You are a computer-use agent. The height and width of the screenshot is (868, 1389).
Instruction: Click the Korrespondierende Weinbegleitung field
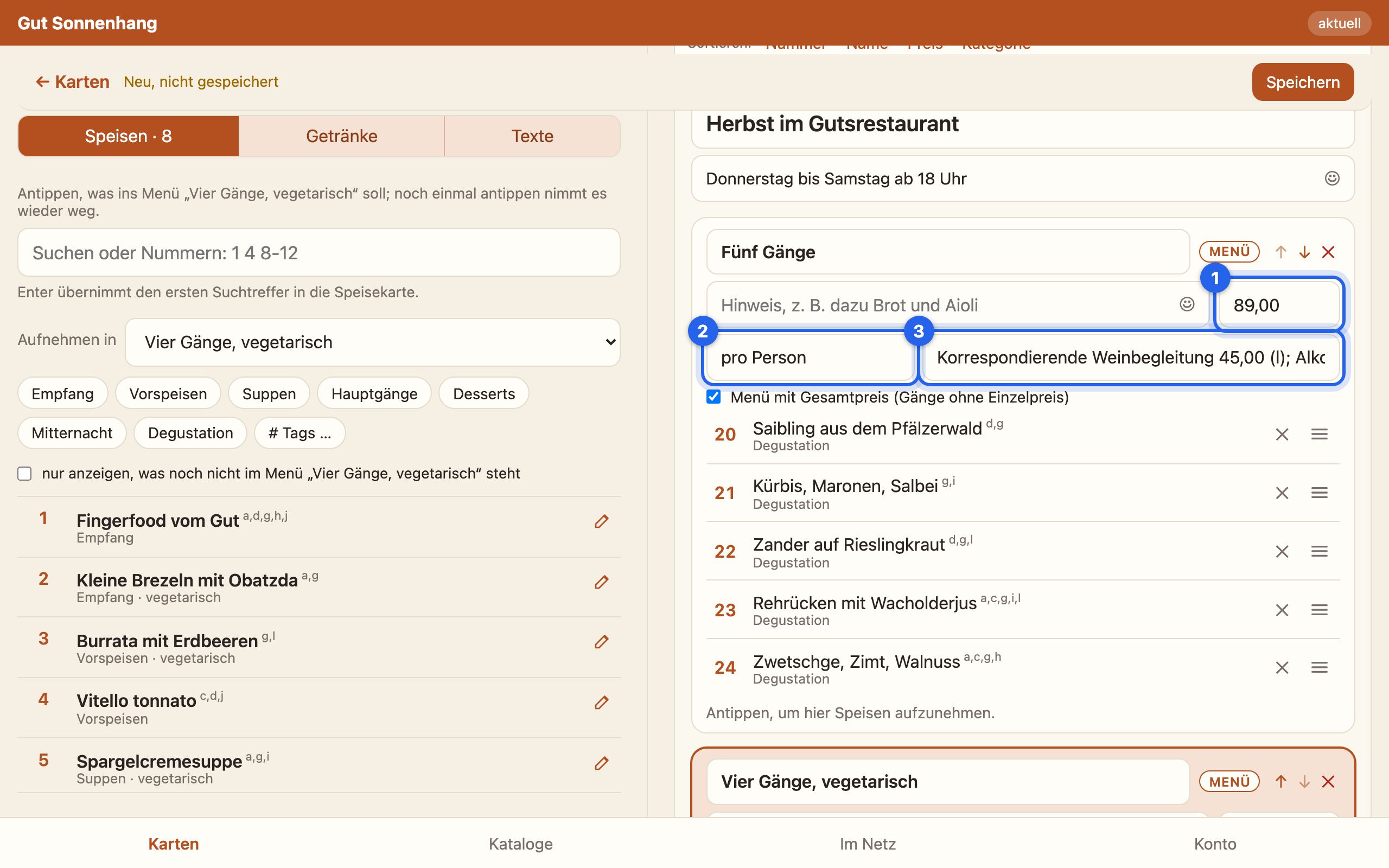tap(1131, 357)
